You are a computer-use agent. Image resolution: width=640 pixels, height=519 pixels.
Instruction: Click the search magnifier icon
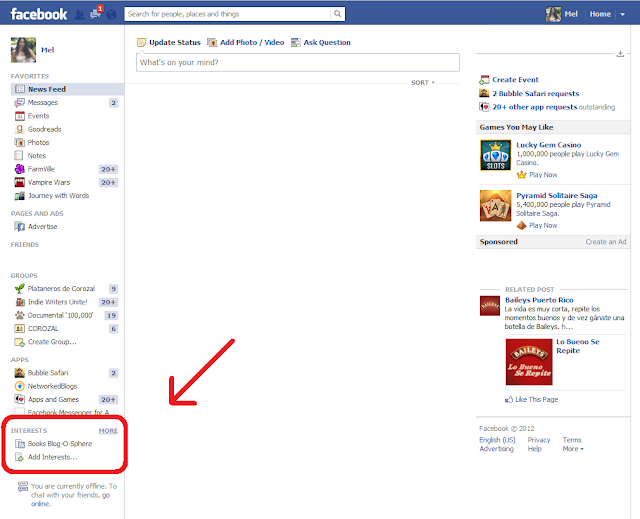(338, 14)
